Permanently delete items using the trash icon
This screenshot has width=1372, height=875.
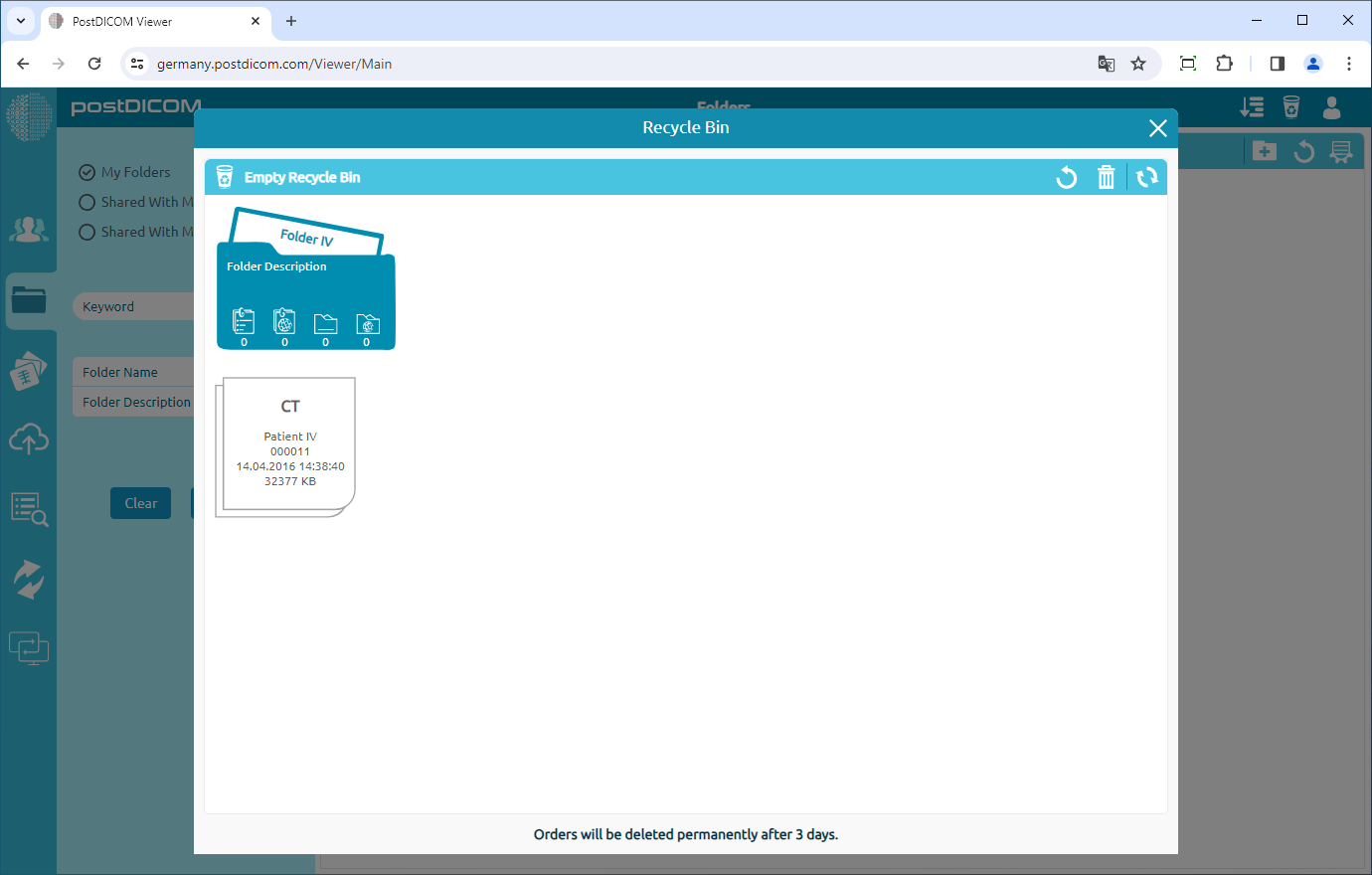[x=1107, y=177]
